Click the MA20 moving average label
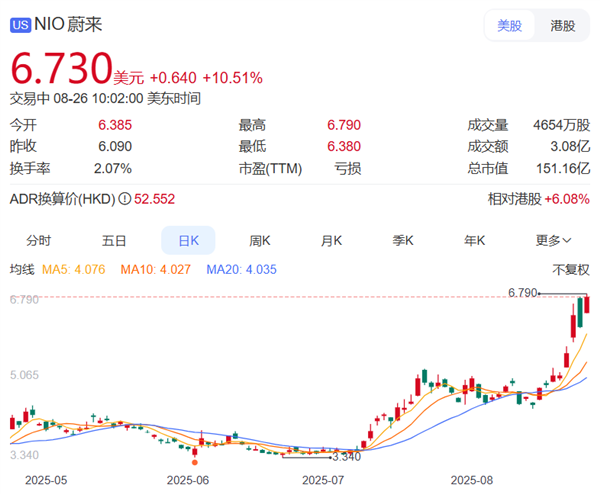 pos(241,269)
